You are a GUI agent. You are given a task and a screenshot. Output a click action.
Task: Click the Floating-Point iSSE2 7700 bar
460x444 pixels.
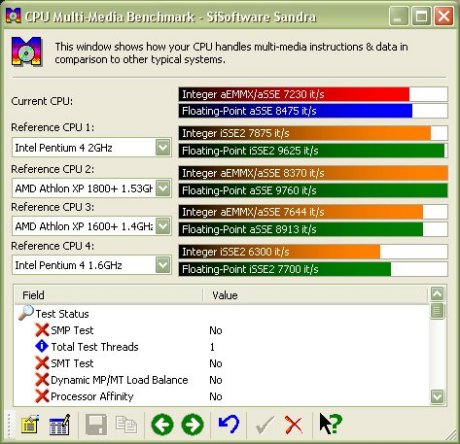point(313,269)
